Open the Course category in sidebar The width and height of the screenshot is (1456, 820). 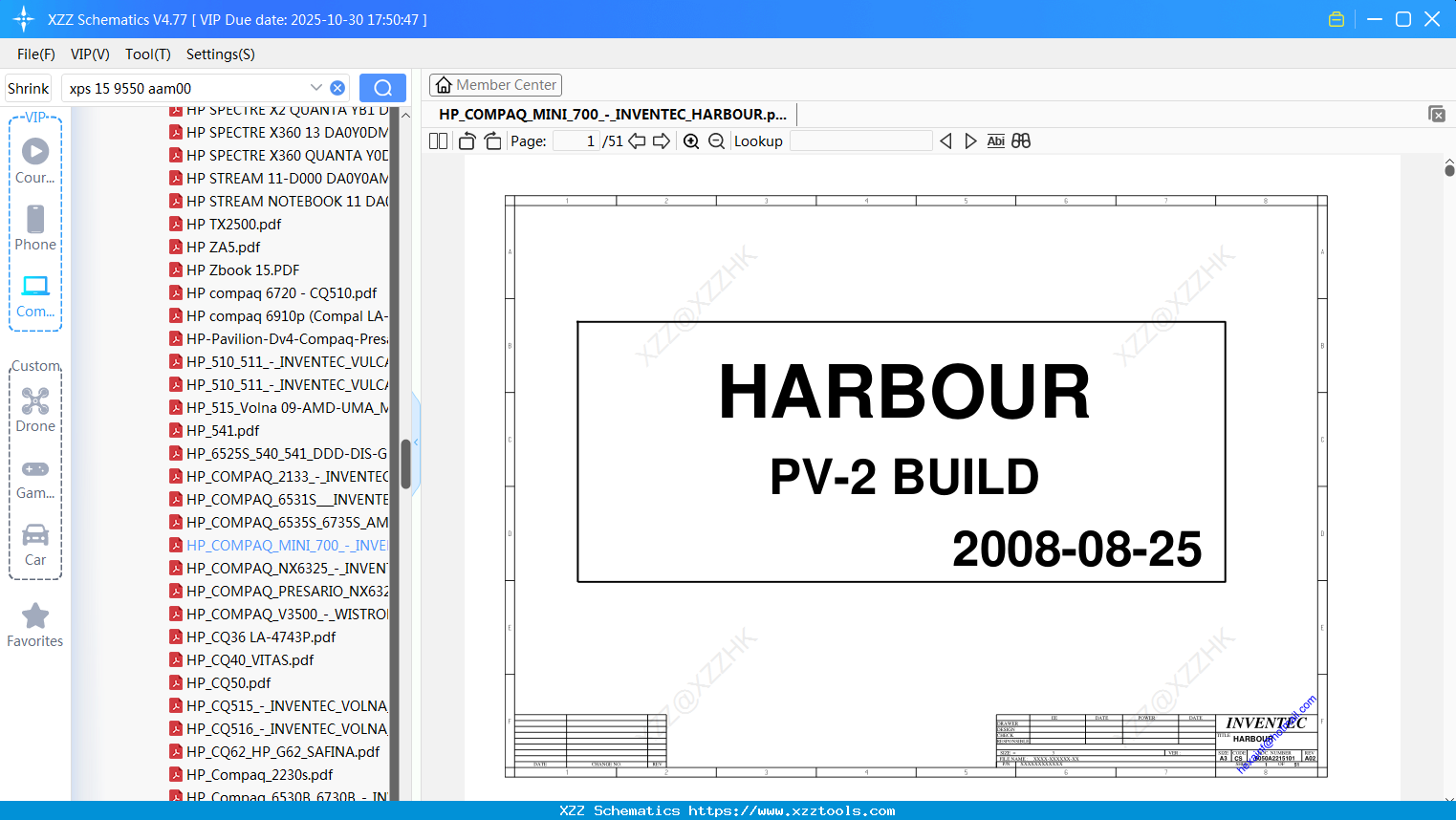35,161
